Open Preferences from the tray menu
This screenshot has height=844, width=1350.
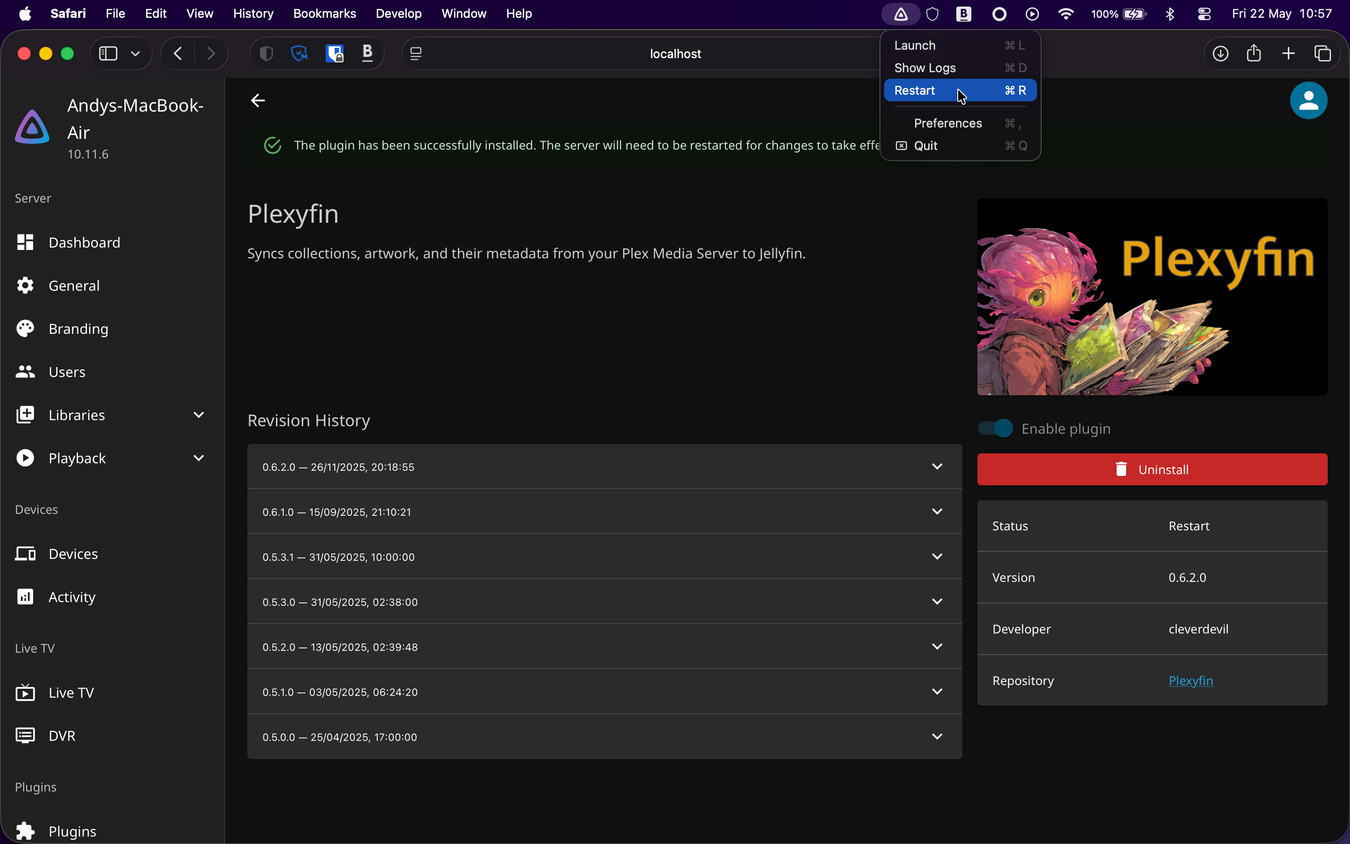coord(960,123)
